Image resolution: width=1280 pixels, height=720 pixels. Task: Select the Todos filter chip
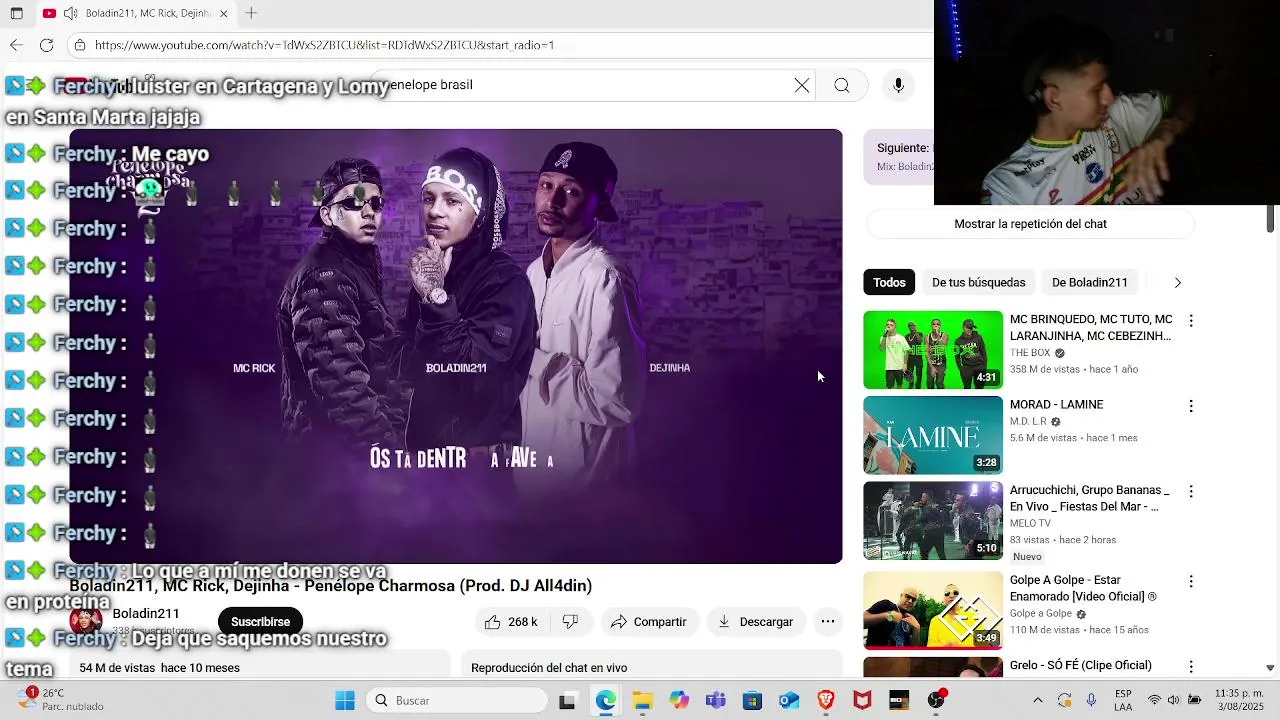[889, 282]
